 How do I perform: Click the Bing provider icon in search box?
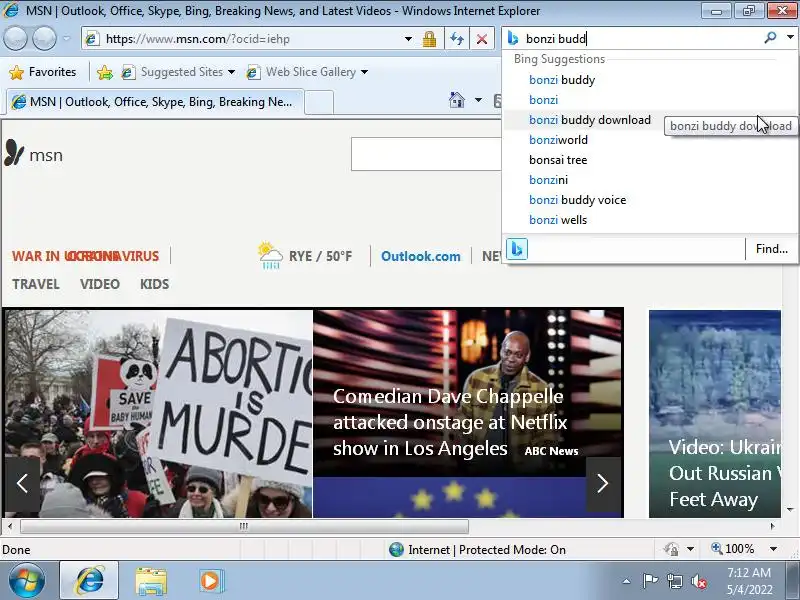513,39
